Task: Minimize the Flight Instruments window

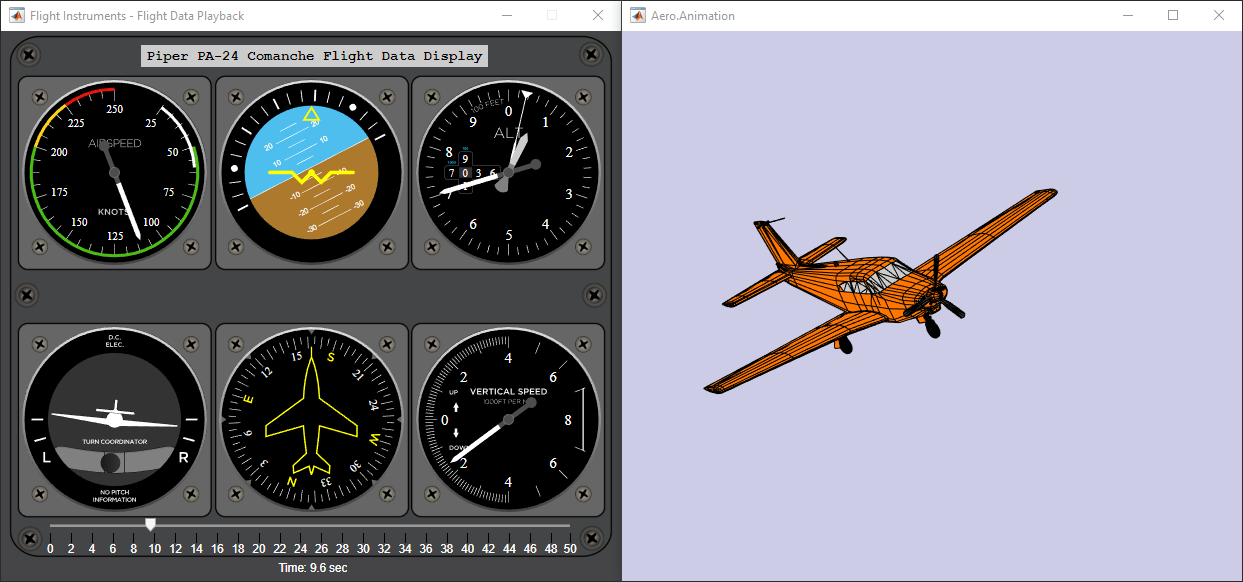Action: pos(506,16)
